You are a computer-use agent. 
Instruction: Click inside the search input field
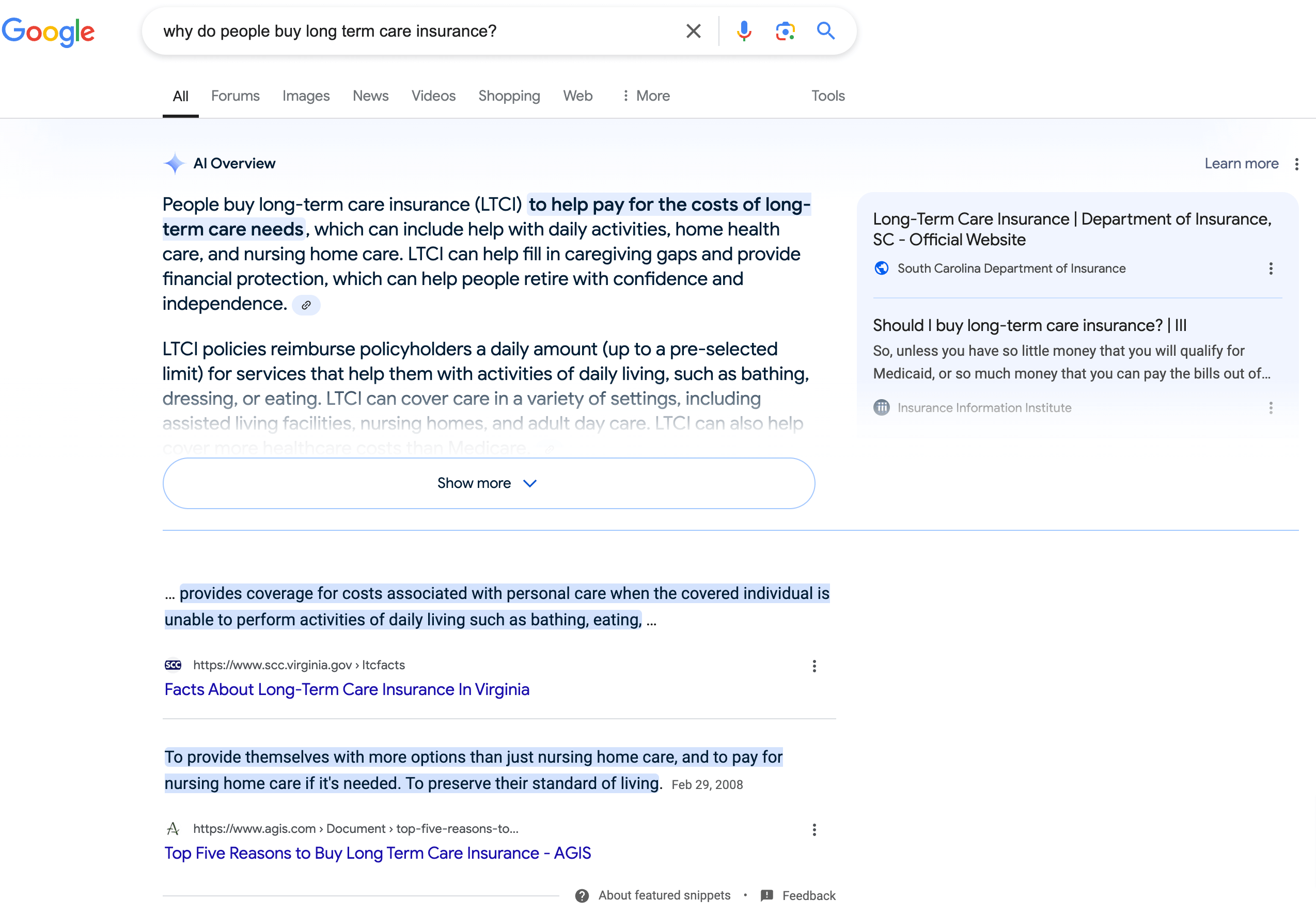click(401, 31)
